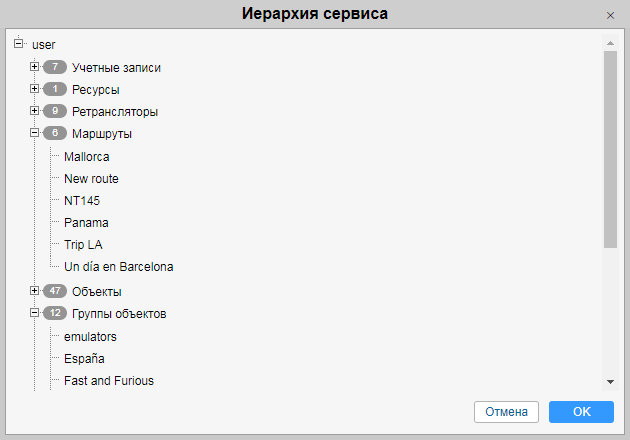Click the OK button

click(581, 412)
